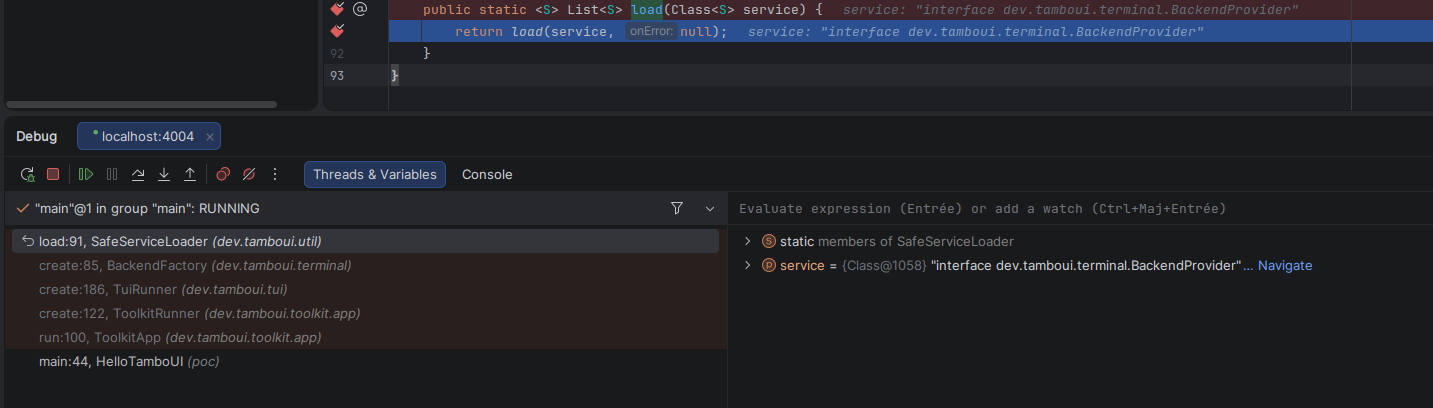
Task: Click the Rerun debug session icon
Action: pyautogui.click(x=28, y=174)
